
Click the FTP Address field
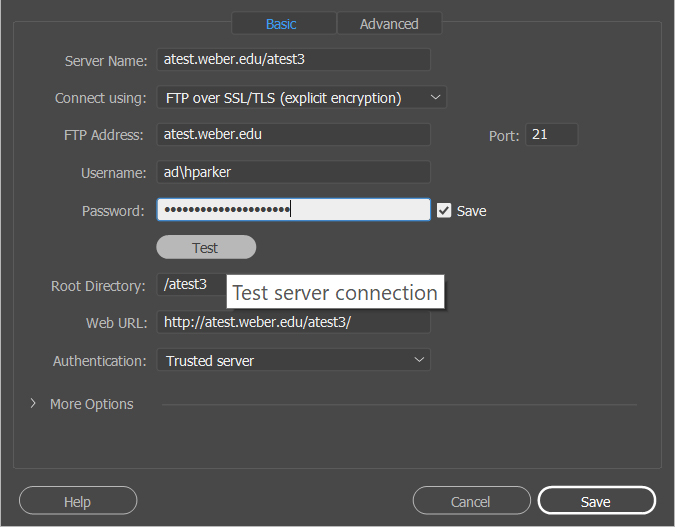point(293,135)
